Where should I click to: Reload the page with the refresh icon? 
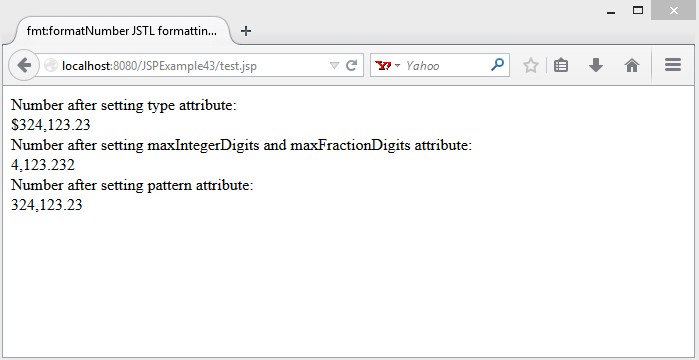click(351, 65)
